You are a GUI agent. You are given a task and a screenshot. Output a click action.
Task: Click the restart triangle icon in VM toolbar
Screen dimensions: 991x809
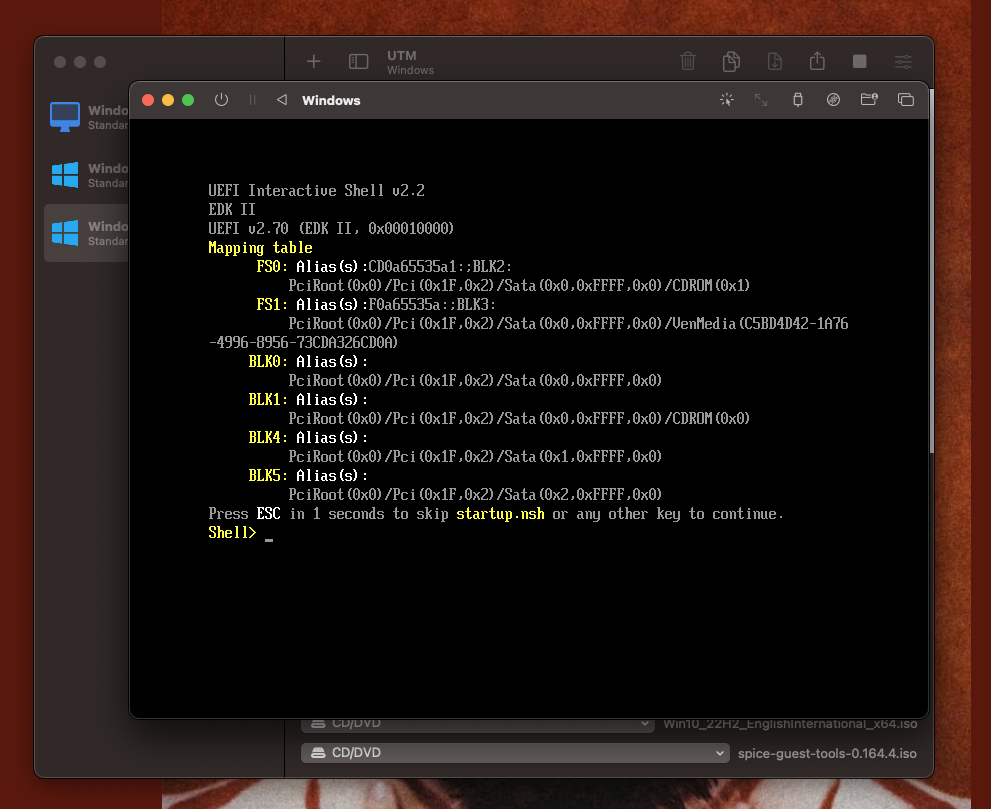point(282,100)
